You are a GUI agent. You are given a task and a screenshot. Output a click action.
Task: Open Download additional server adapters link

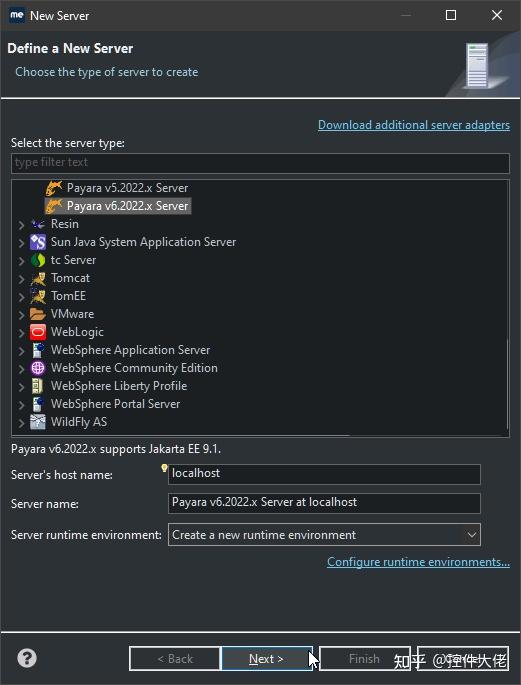coord(414,125)
